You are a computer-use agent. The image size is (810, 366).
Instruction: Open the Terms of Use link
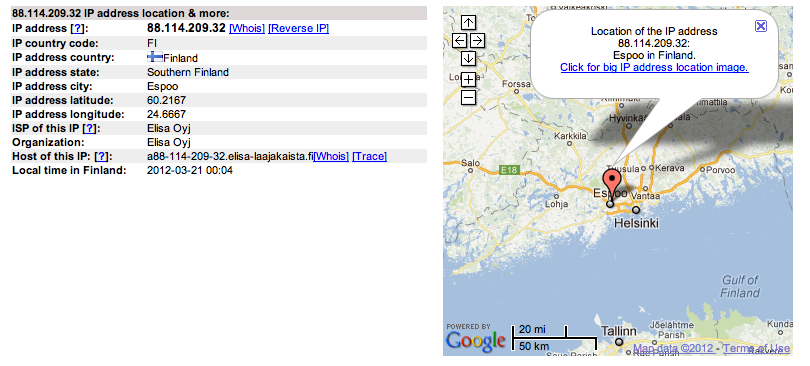(x=756, y=348)
